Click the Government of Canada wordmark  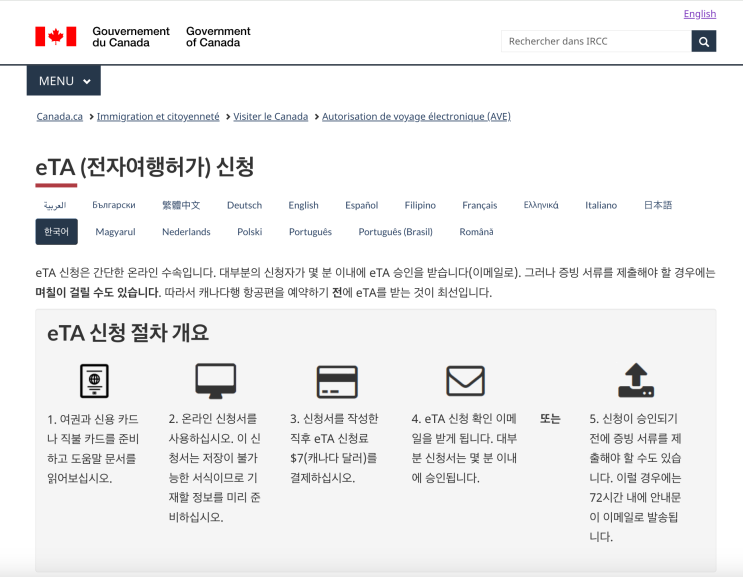click(218, 36)
